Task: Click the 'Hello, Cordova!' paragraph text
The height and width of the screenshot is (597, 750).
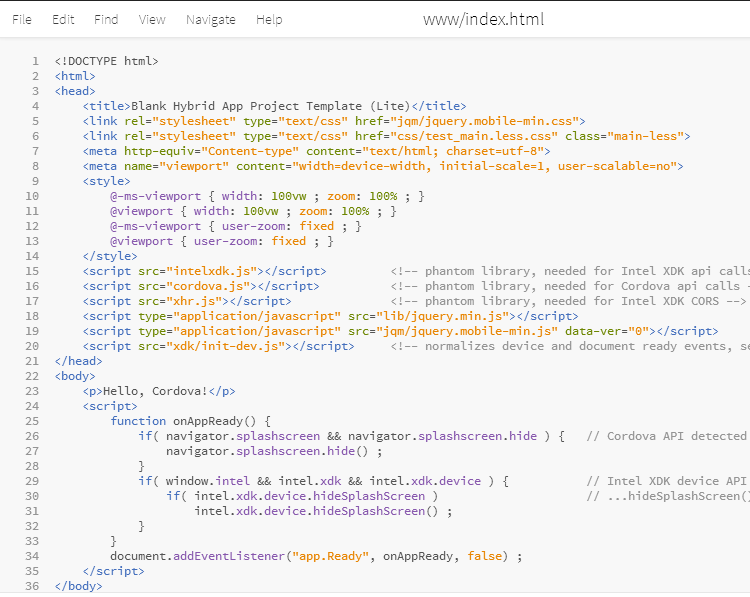Action: (155, 391)
